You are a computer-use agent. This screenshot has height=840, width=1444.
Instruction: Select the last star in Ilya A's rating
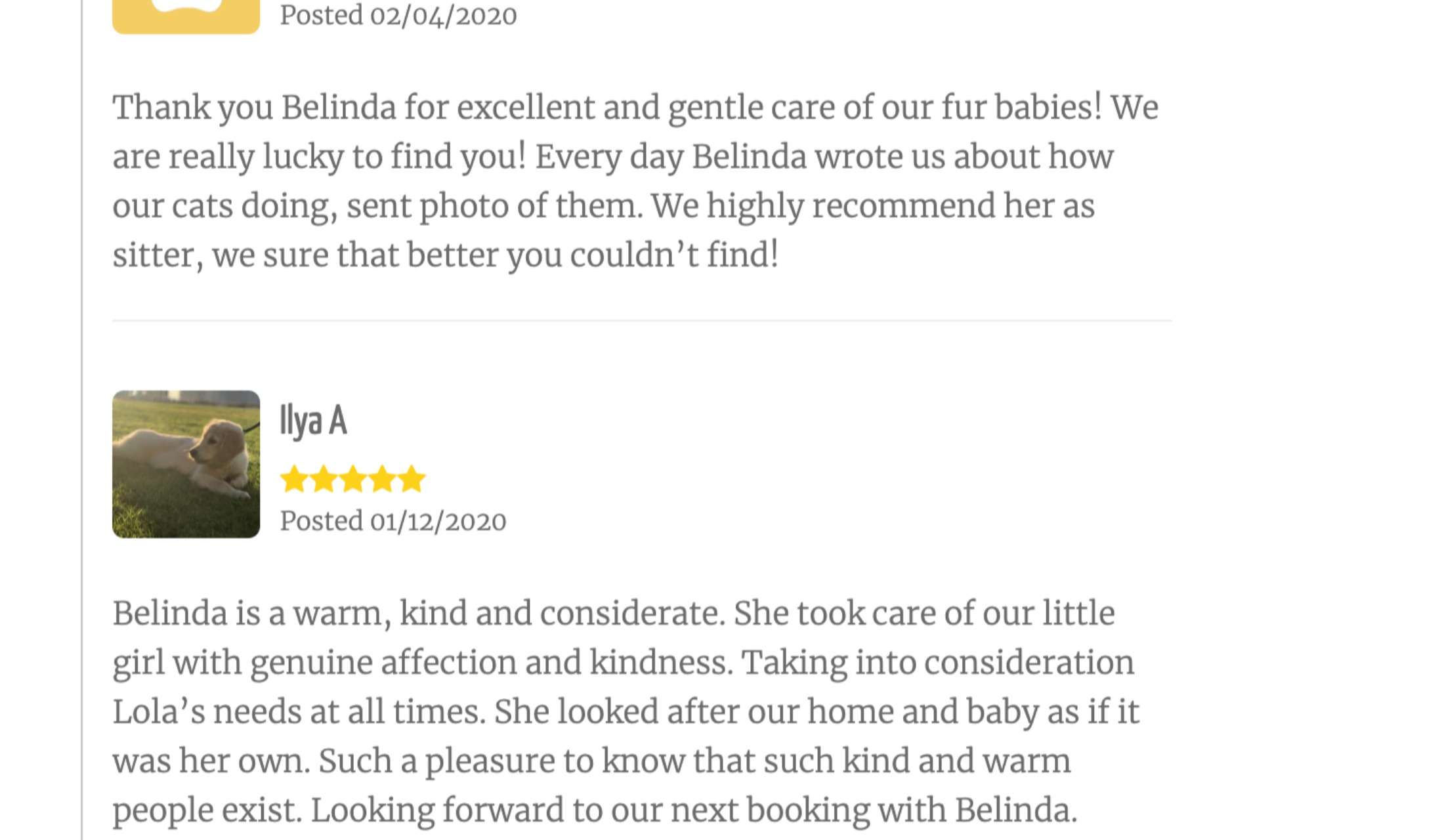tap(412, 479)
